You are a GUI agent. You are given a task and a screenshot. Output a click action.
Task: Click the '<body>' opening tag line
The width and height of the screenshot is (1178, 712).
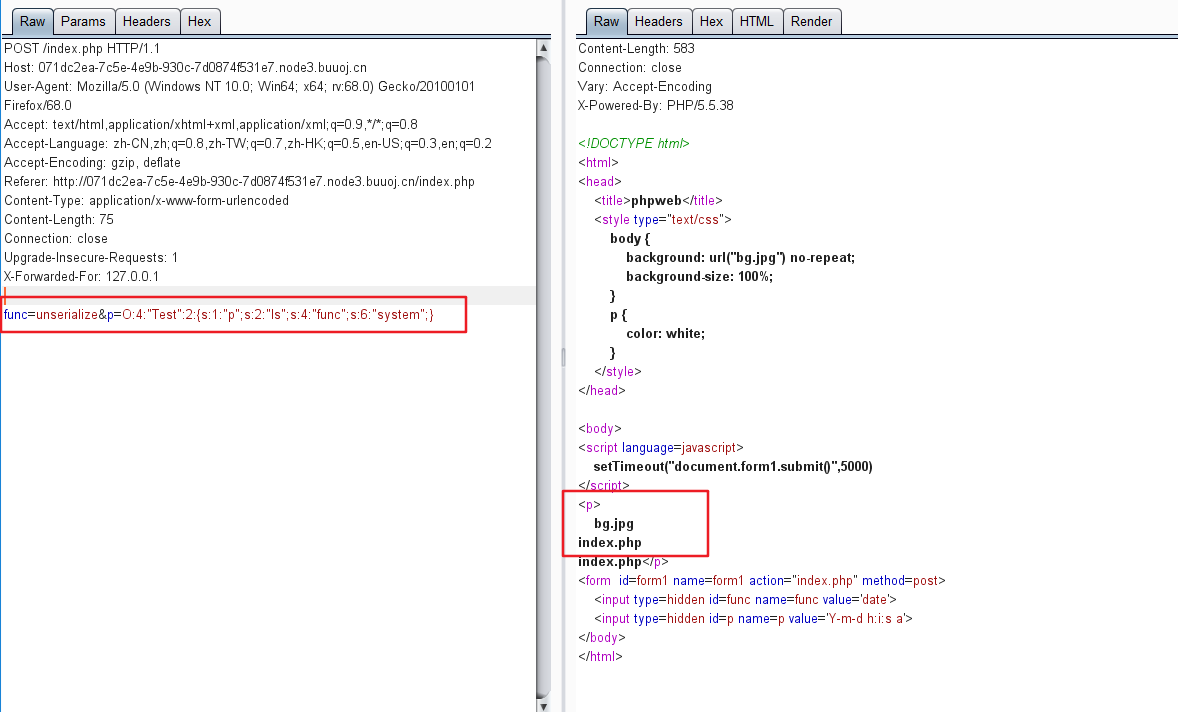pyautogui.click(x=600, y=429)
